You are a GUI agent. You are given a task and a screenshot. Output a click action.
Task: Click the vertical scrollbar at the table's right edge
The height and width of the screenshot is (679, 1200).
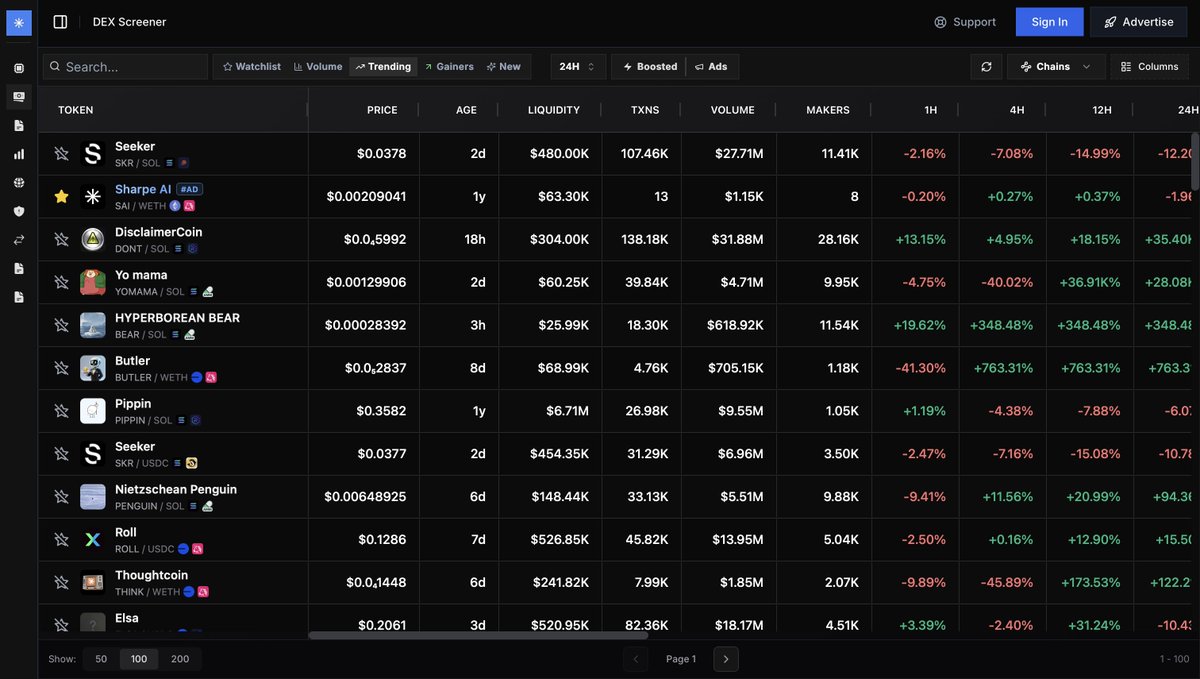1195,161
